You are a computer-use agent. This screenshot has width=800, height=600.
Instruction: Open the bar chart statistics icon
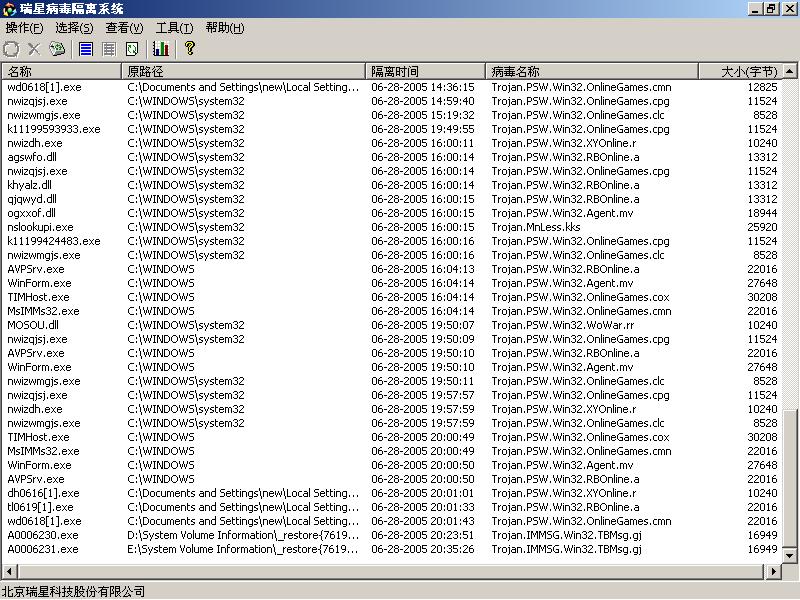(161, 49)
